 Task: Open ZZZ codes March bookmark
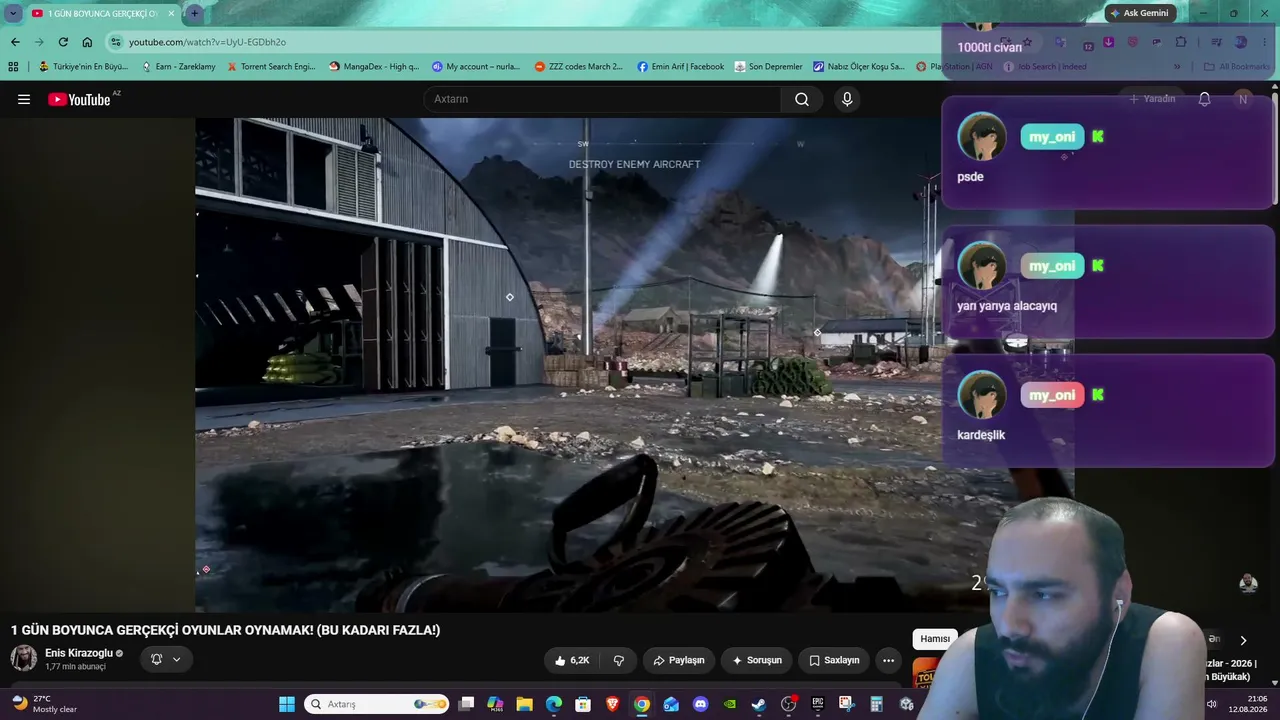(578, 67)
